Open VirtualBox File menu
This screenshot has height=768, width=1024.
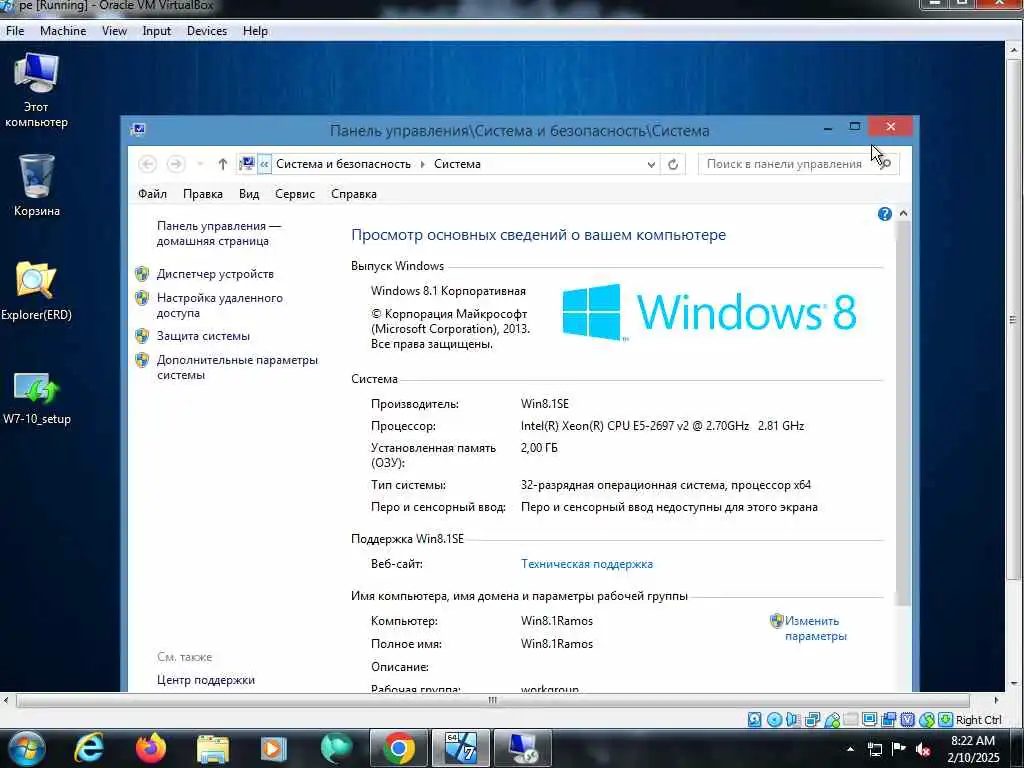15,31
